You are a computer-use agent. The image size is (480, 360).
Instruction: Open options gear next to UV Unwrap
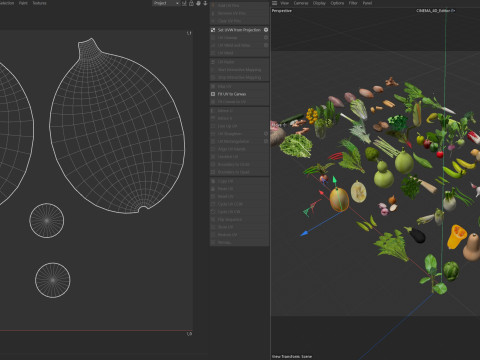tap(266, 38)
